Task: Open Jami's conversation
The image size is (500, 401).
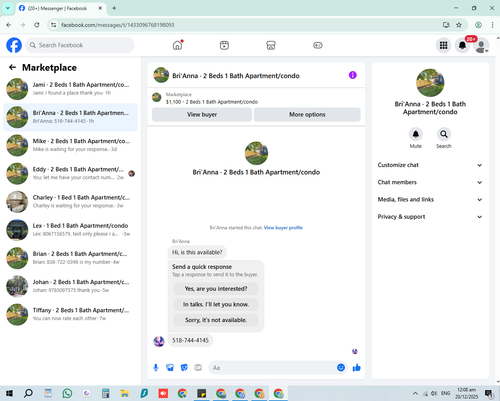Action: click(x=70, y=89)
